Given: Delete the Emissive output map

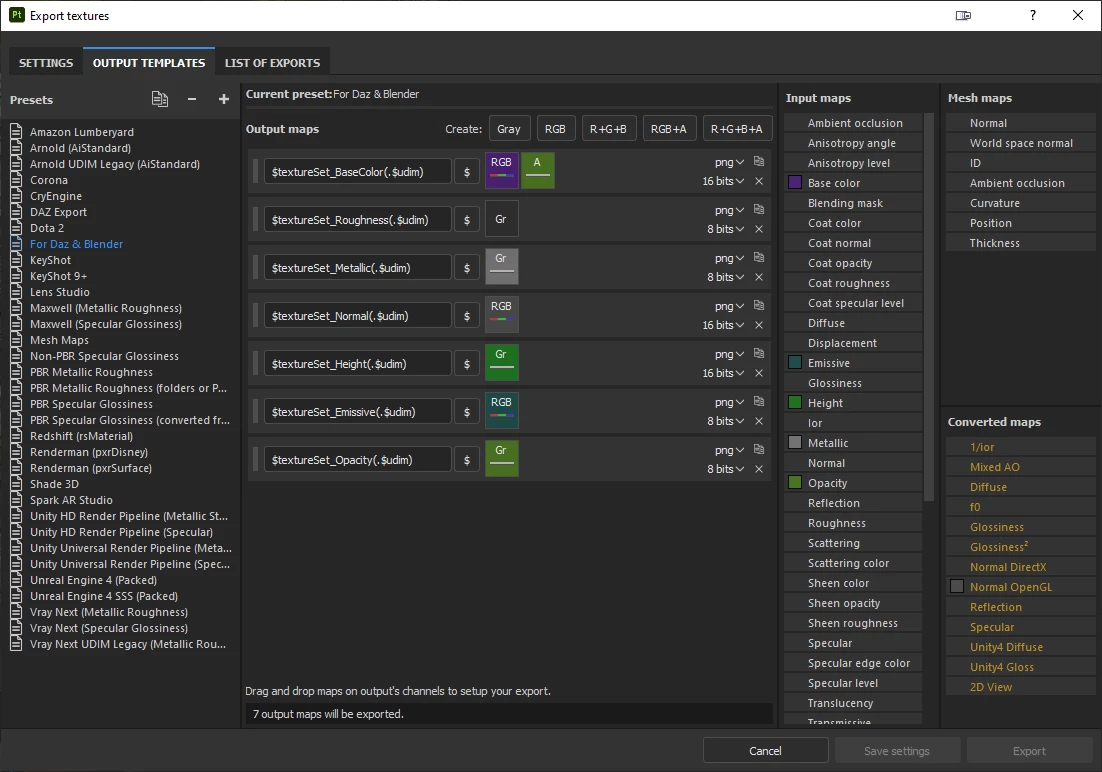Looking at the screenshot, I should pyautogui.click(x=759, y=420).
